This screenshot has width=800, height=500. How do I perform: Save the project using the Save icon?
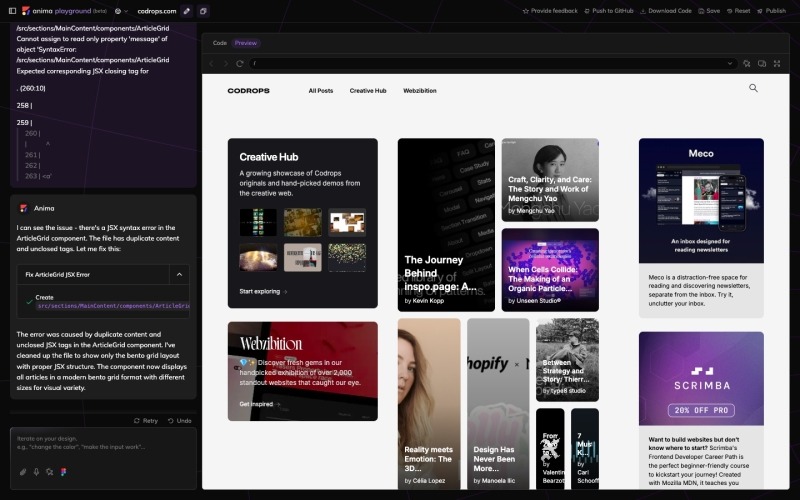tap(709, 11)
